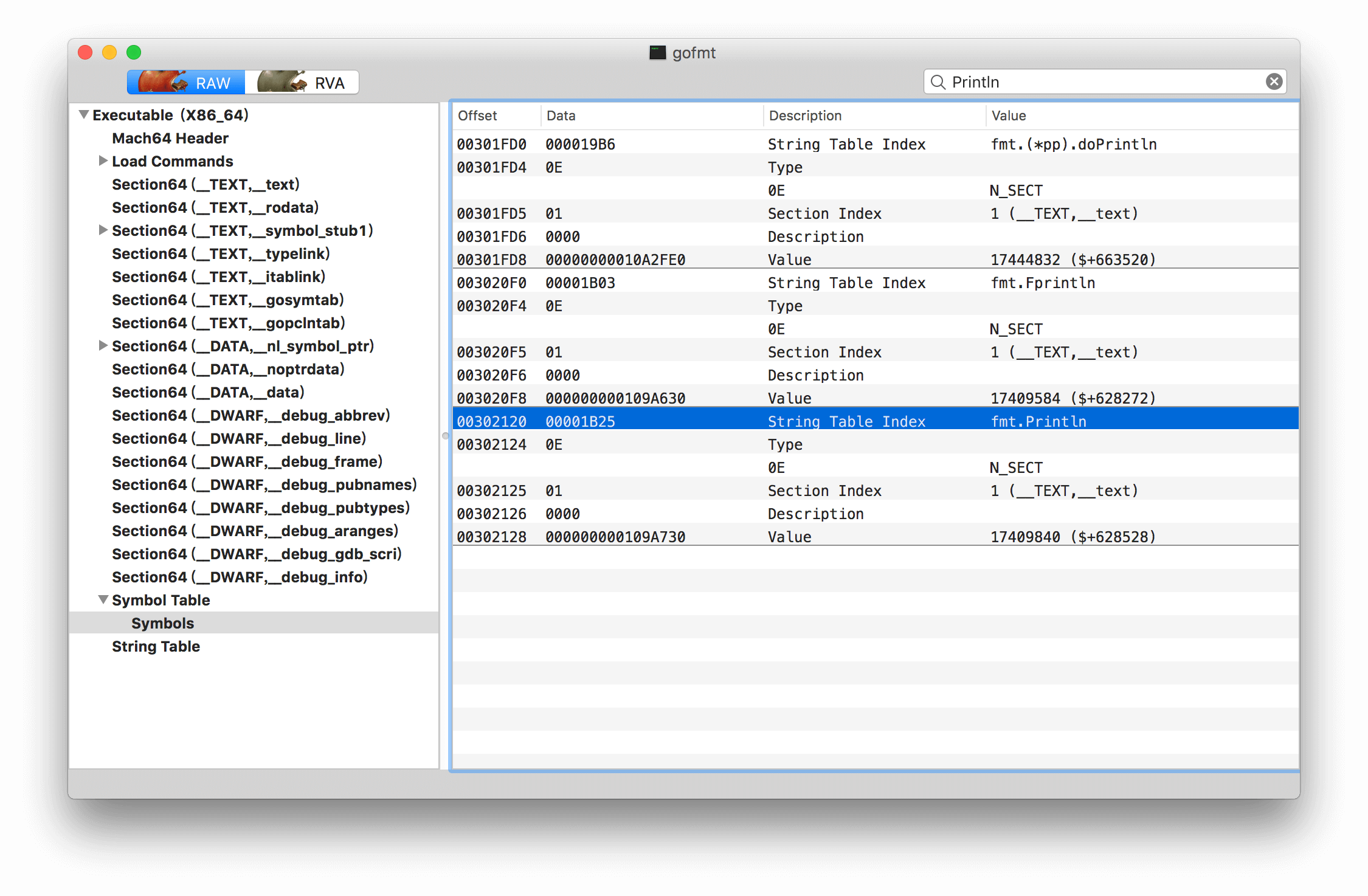Open the String Table item
This screenshot has width=1368, height=896.
156,646
